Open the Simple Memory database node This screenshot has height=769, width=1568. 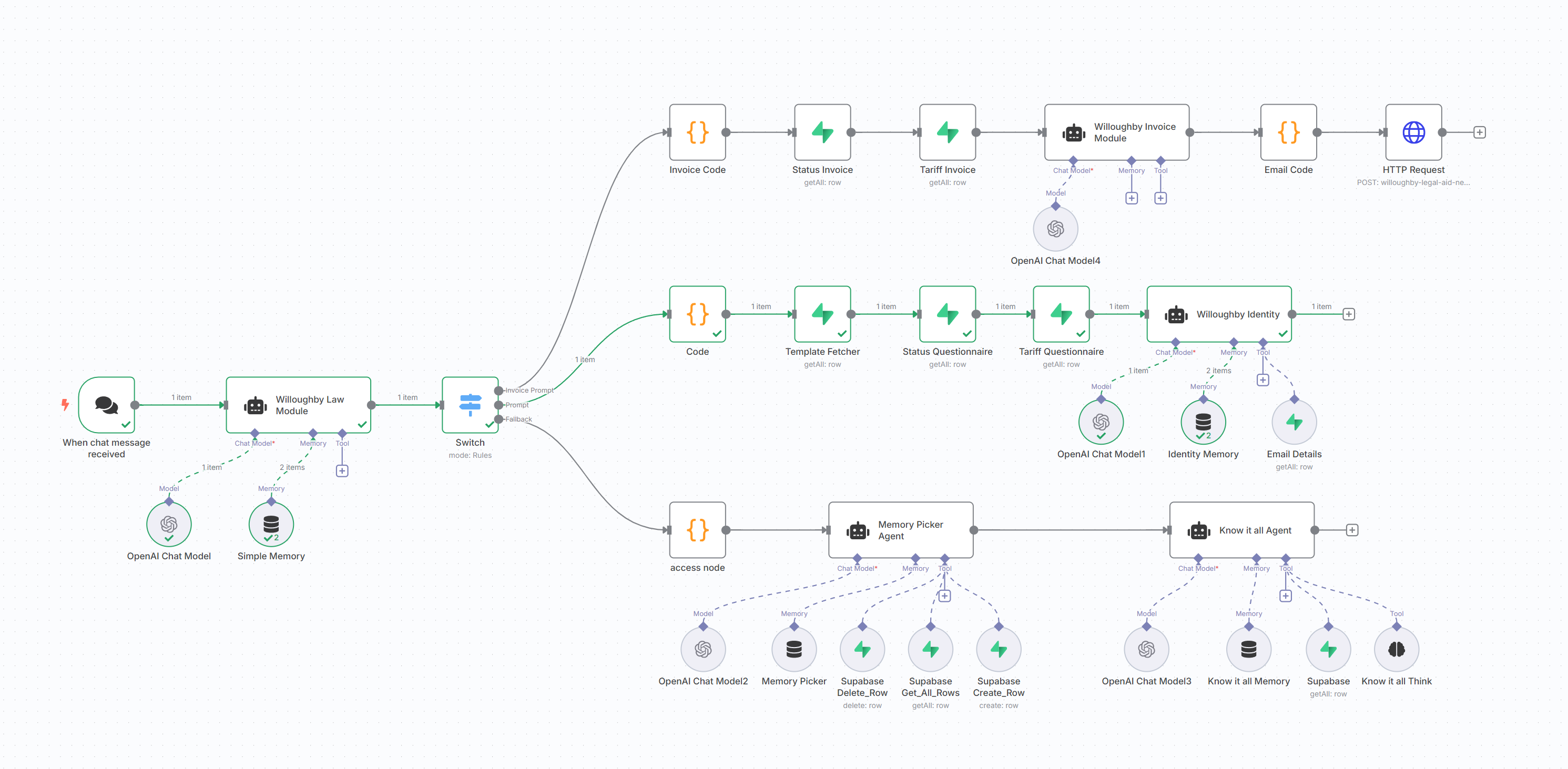(271, 524)
